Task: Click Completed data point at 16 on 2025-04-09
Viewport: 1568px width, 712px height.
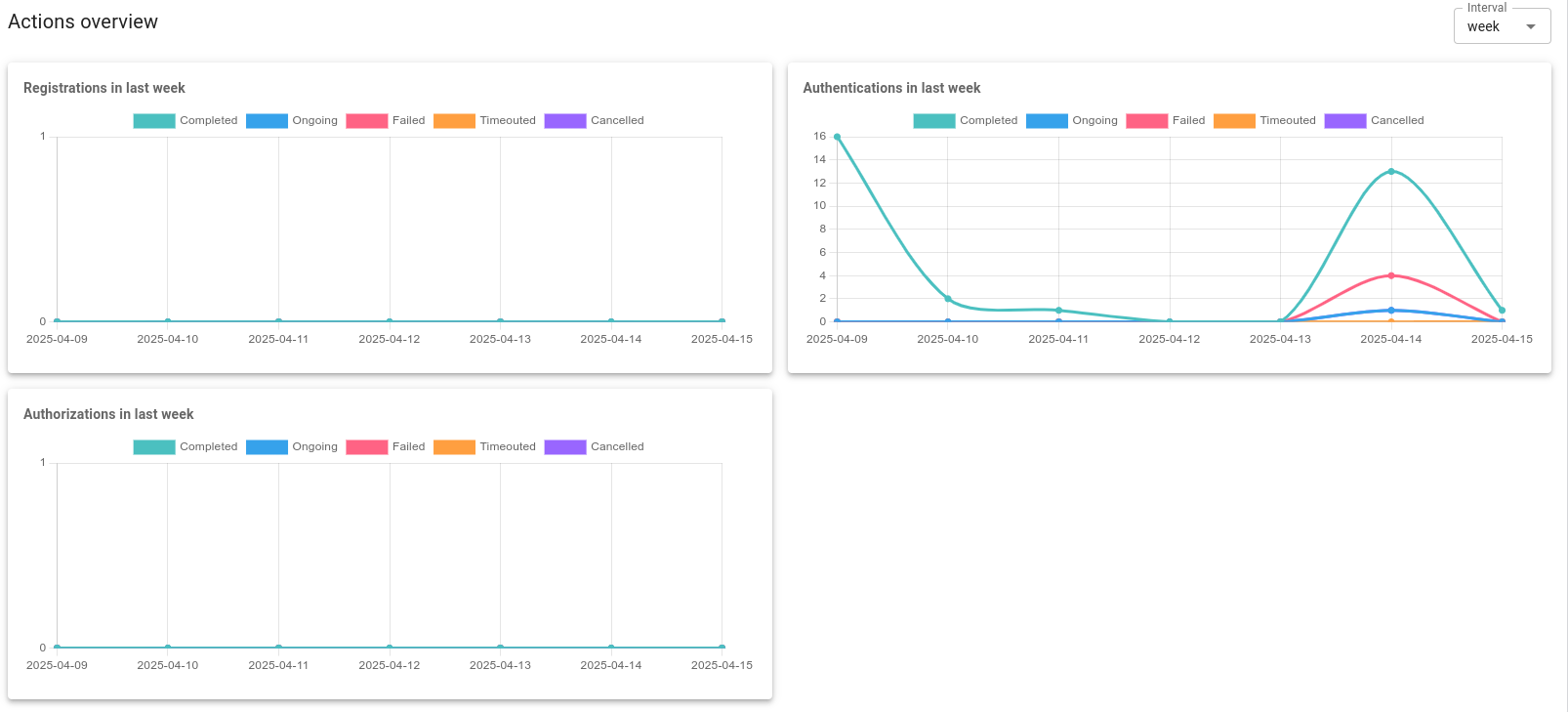Action: click(837, 137)
